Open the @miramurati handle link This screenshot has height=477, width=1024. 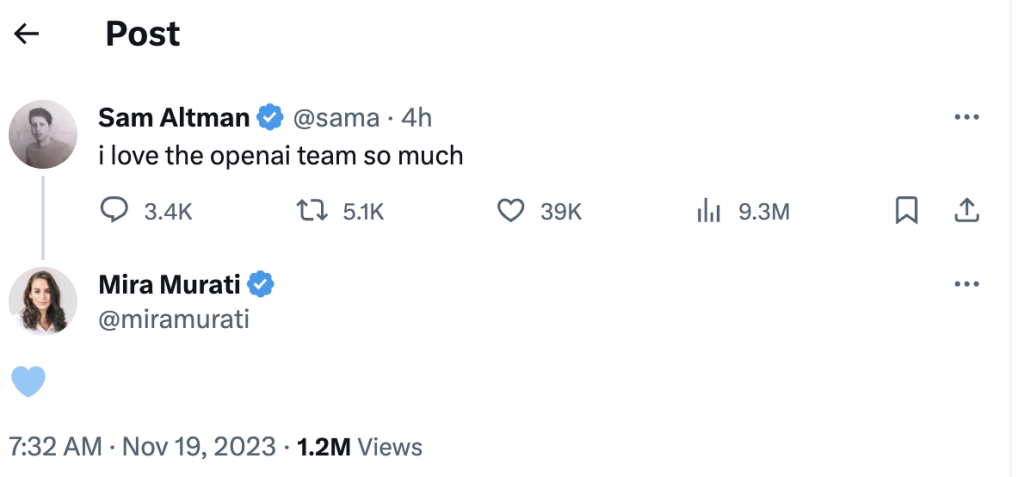tap(173, 319)
